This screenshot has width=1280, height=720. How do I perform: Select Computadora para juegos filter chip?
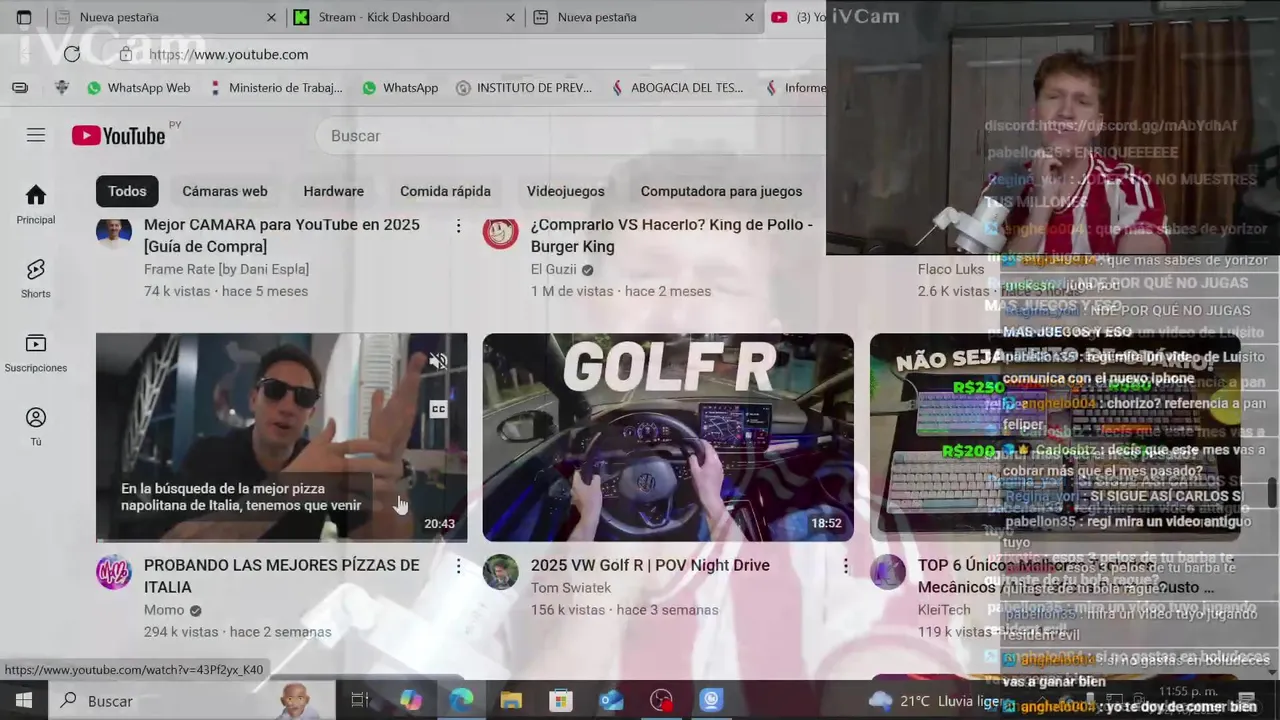click(x=721, y=191)
